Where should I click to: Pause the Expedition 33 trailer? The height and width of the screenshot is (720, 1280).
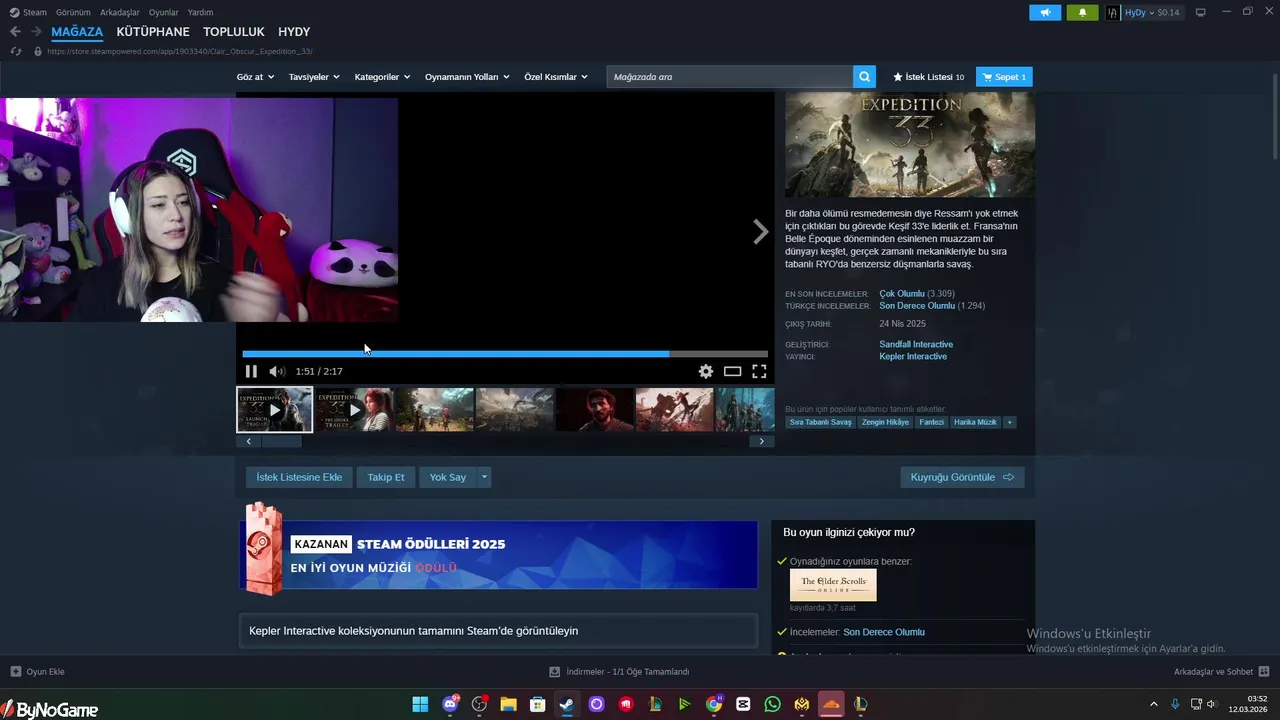(251, 371)
